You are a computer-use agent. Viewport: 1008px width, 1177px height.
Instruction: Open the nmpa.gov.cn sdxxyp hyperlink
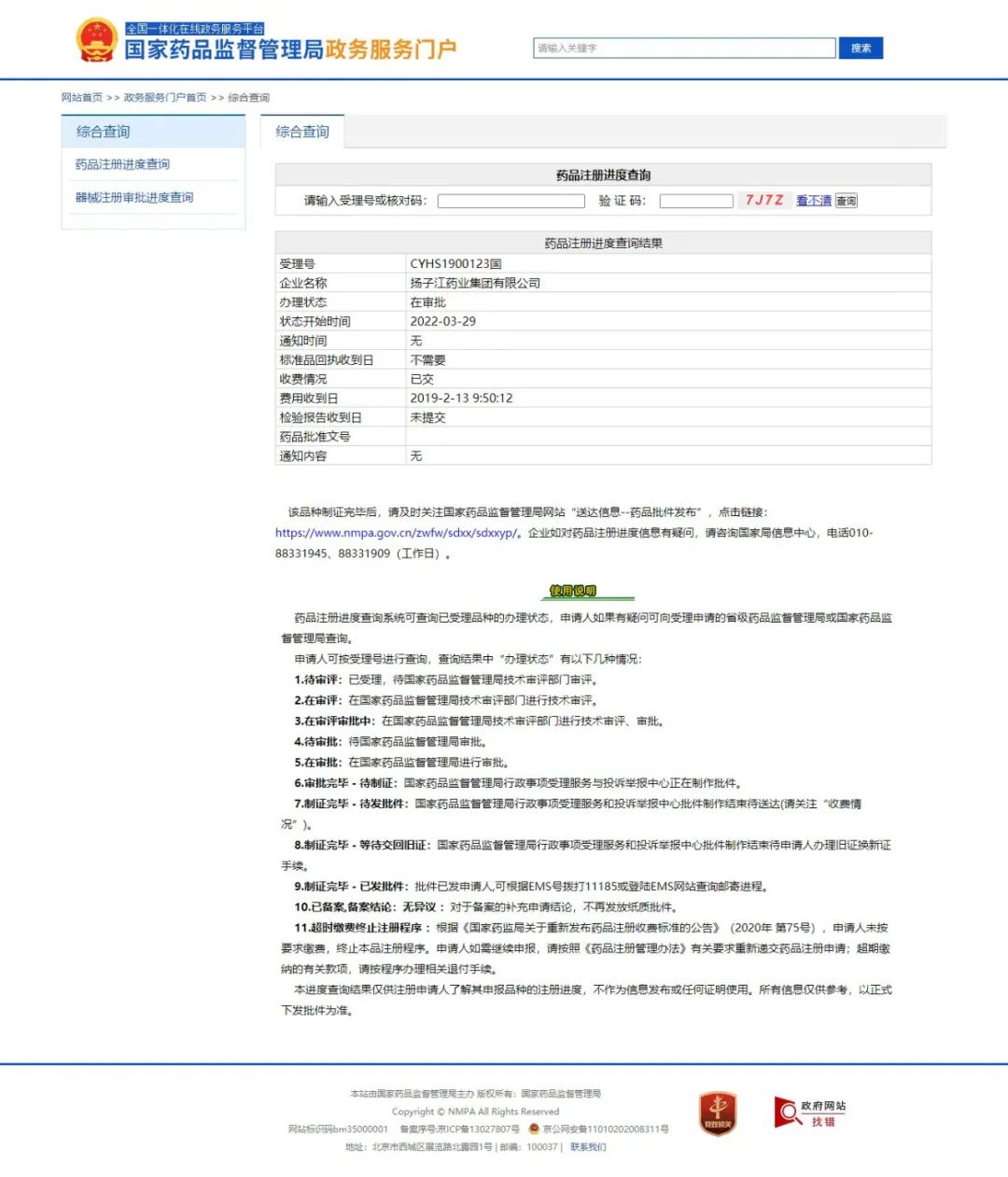click(396, 533)
